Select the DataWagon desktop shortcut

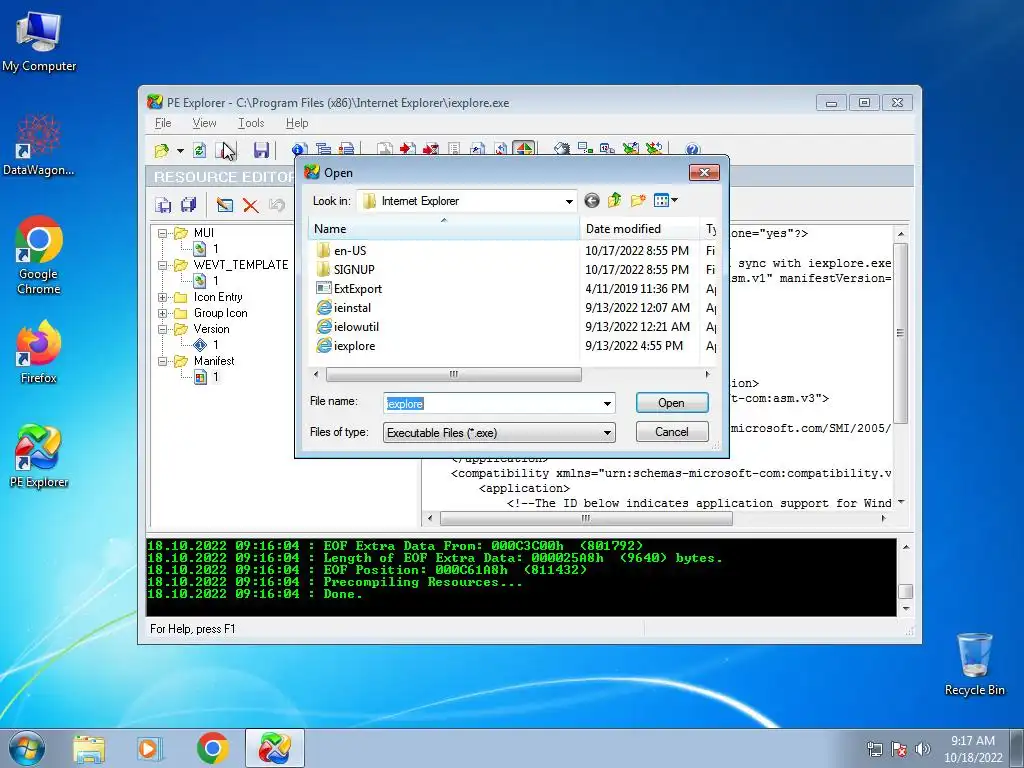point(39,145)
